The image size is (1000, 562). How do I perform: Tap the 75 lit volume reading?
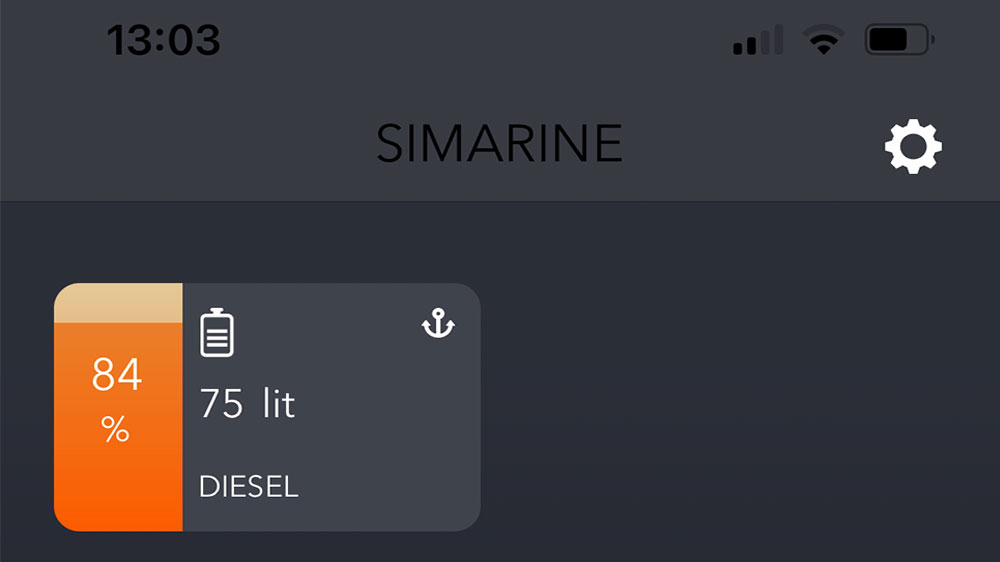pos(247,404)
